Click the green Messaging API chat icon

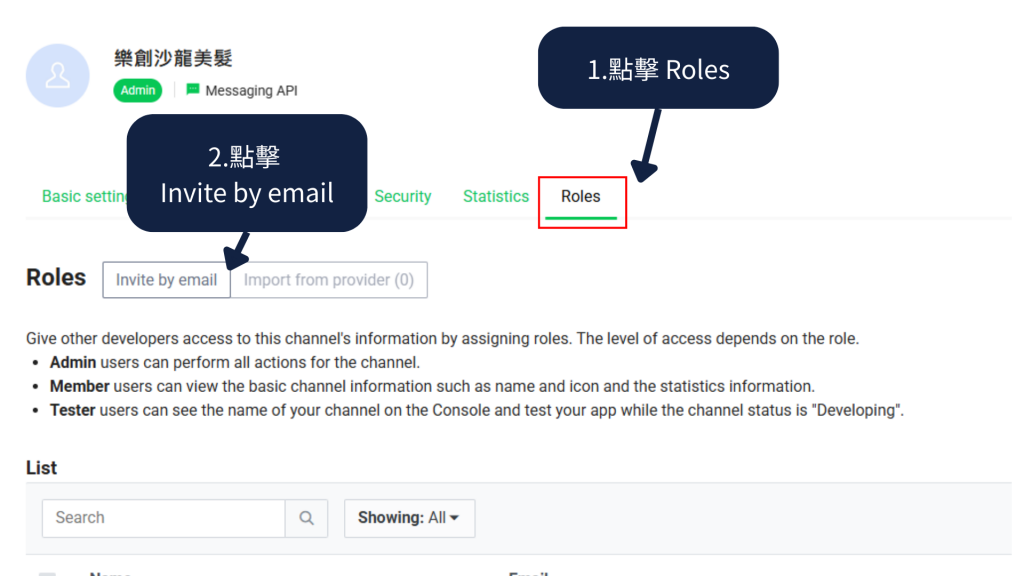click(193, 90)
